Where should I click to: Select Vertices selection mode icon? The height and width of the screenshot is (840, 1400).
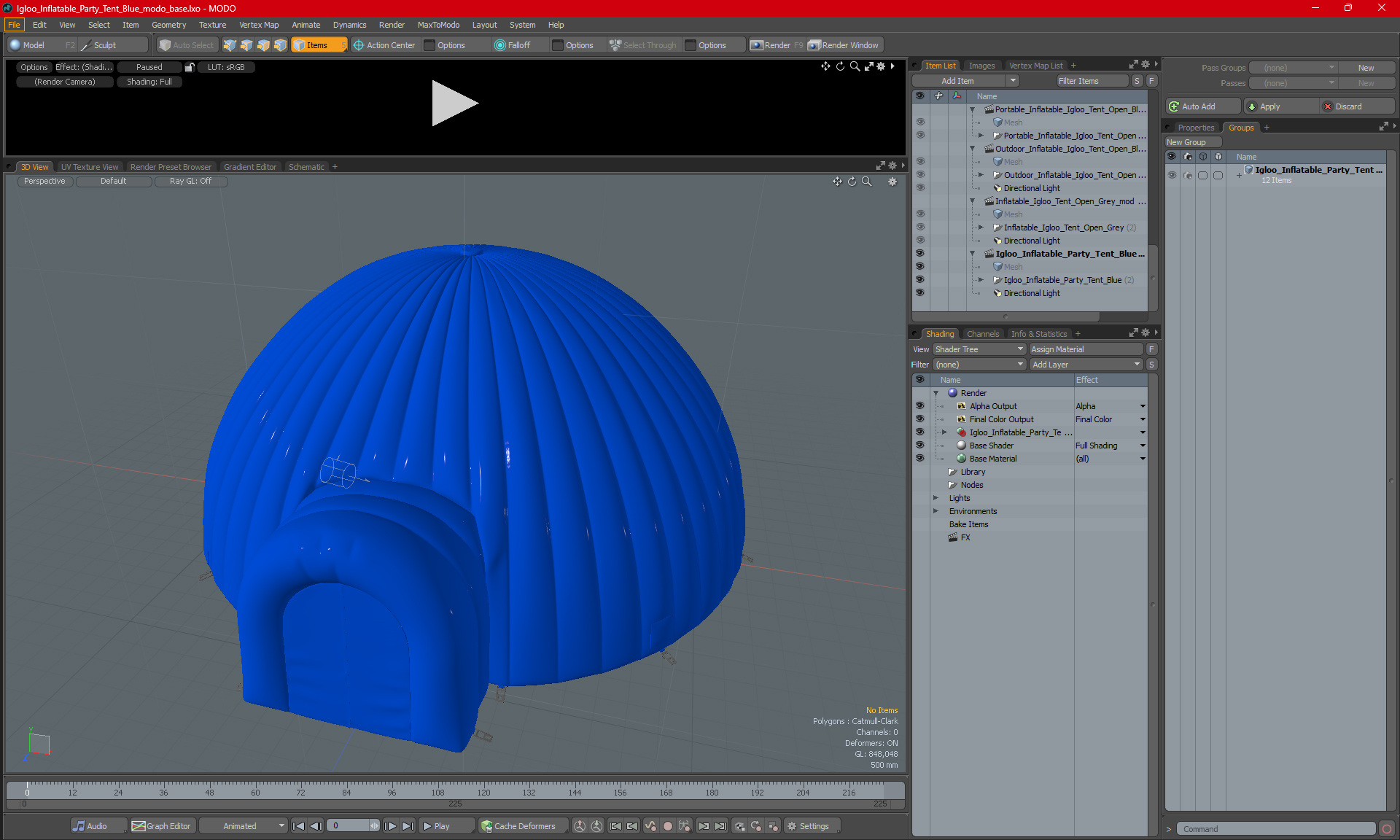coord(230,45)
